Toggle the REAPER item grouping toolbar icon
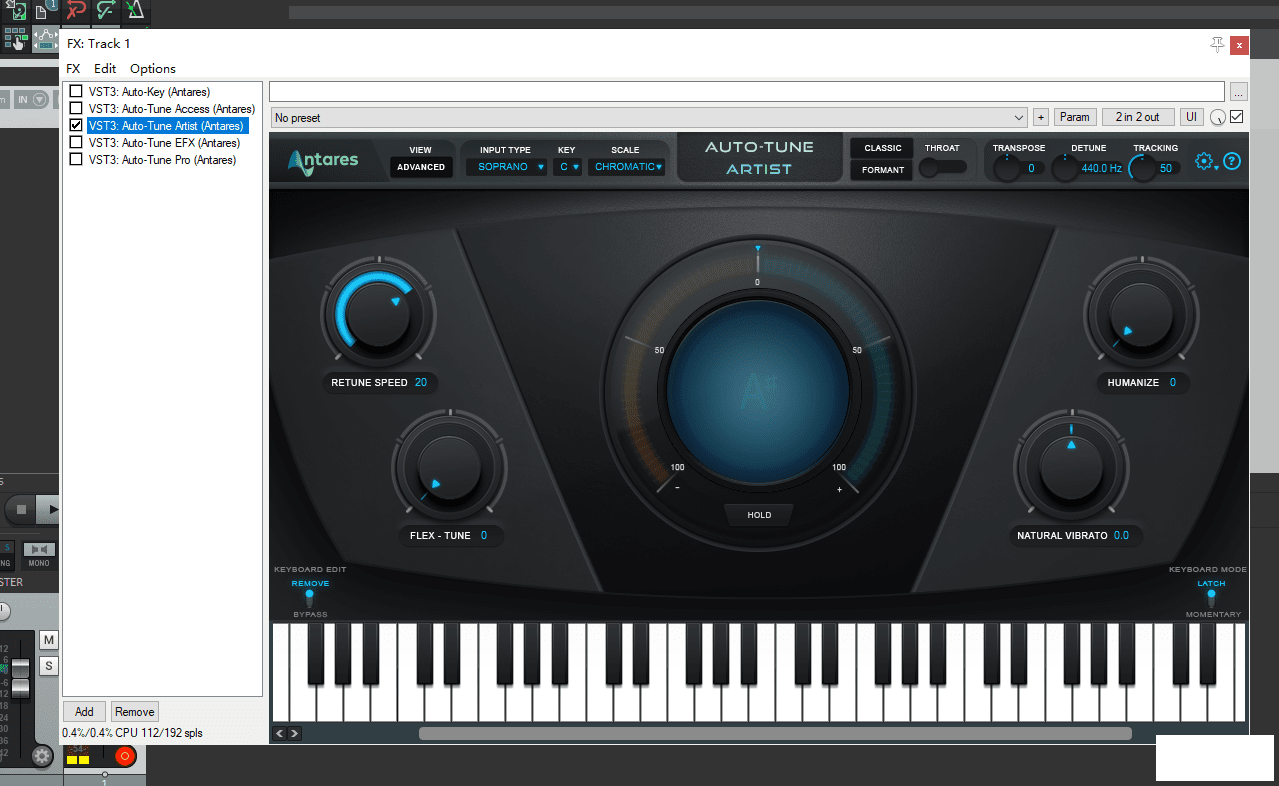The width and height of the screenshot is (1279, 786). point(15,39)
